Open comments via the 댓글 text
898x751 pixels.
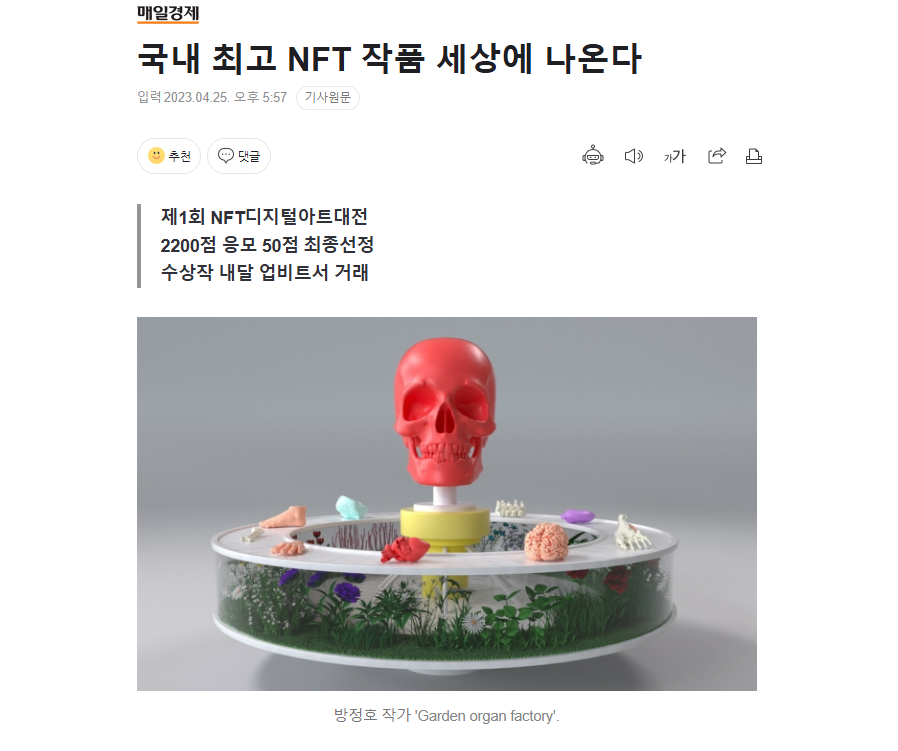point(249,156)
